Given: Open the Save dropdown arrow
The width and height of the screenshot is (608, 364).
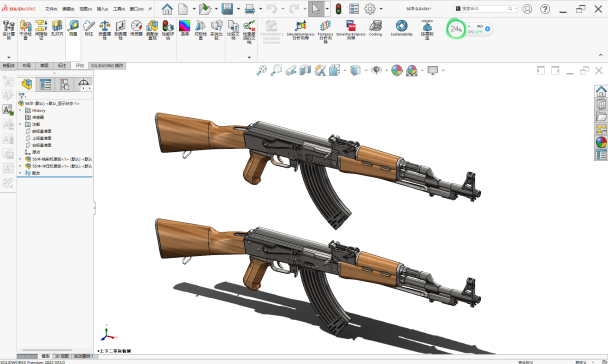Looking at the screenshot, I should [x=238, y=9].
